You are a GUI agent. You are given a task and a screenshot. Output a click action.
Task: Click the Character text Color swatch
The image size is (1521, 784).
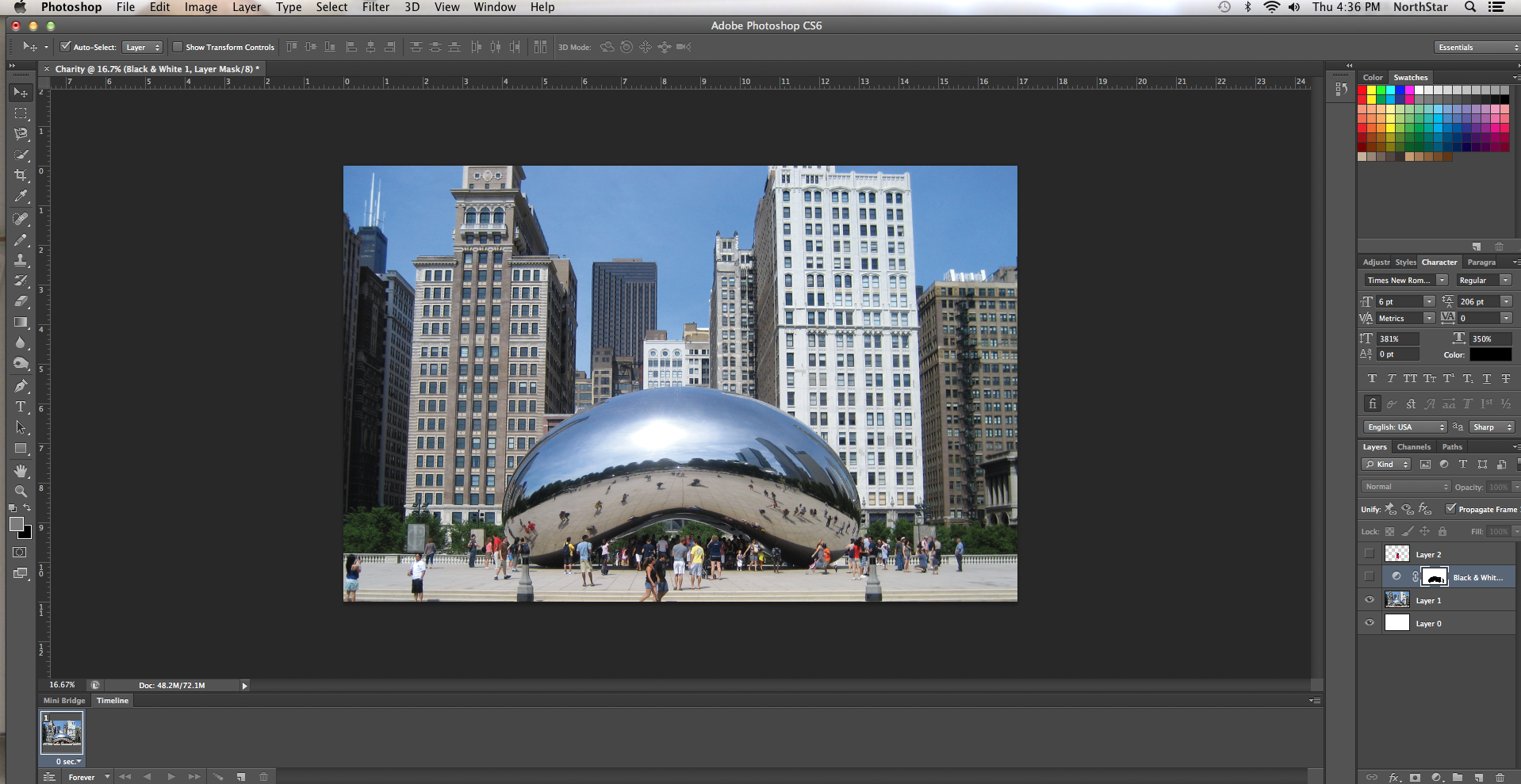(1490, 354)
